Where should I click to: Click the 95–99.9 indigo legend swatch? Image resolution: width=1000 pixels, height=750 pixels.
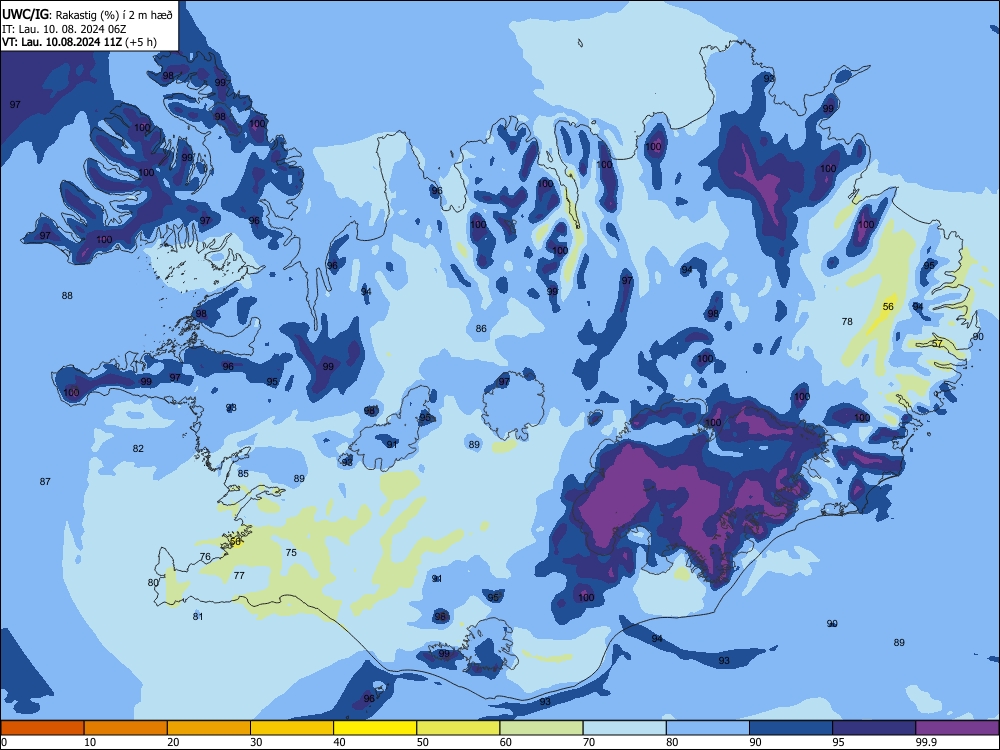(874, 728)
